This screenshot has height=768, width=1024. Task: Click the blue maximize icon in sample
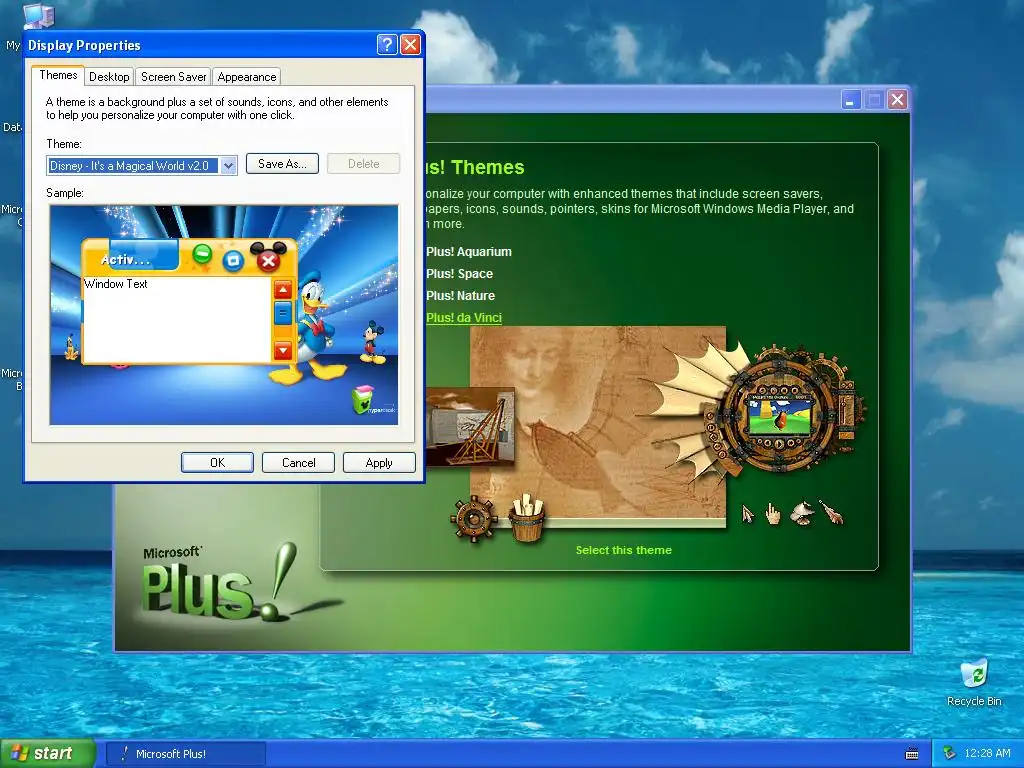tap(233, 261)
